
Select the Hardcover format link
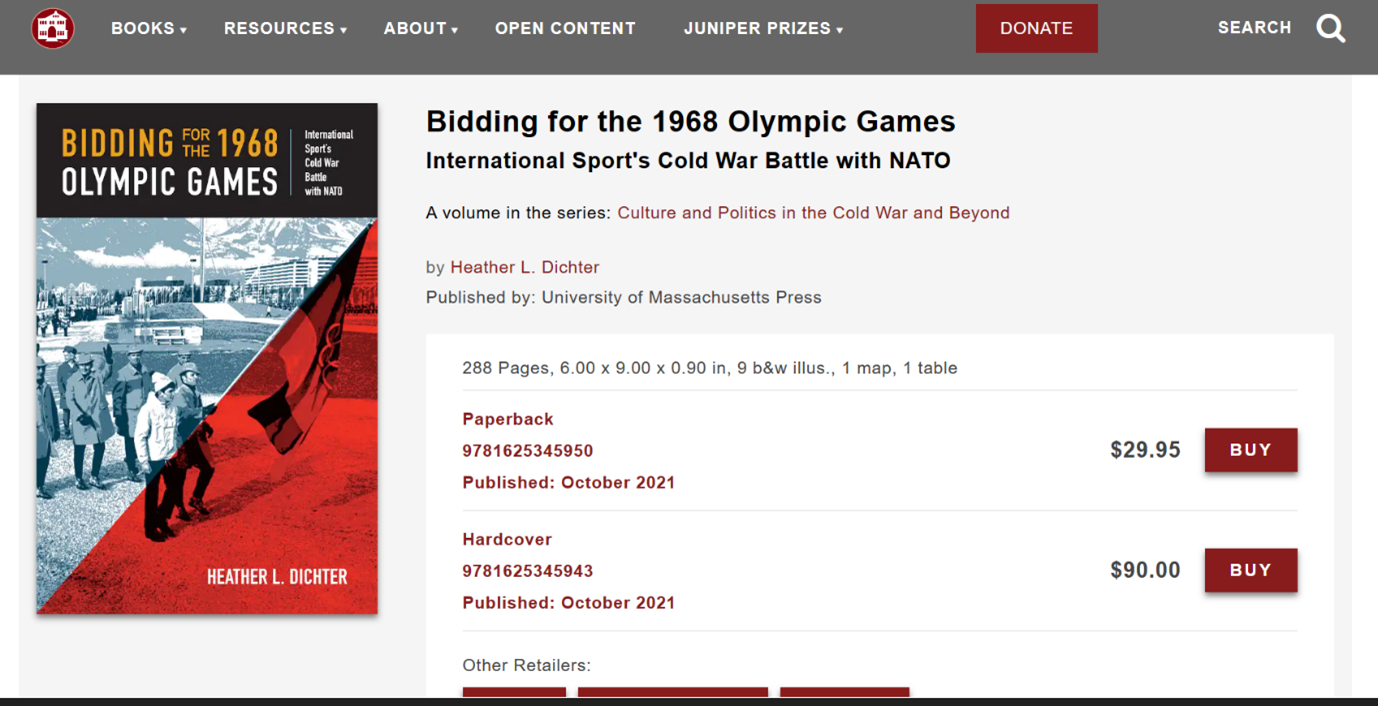(x=506, y=539)
